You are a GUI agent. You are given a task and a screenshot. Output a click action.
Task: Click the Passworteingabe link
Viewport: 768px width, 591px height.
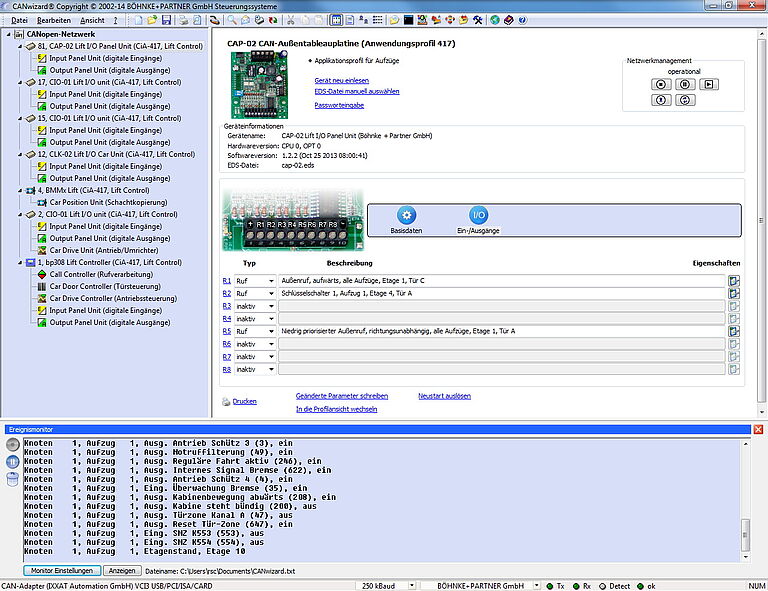tap(339, 104)
